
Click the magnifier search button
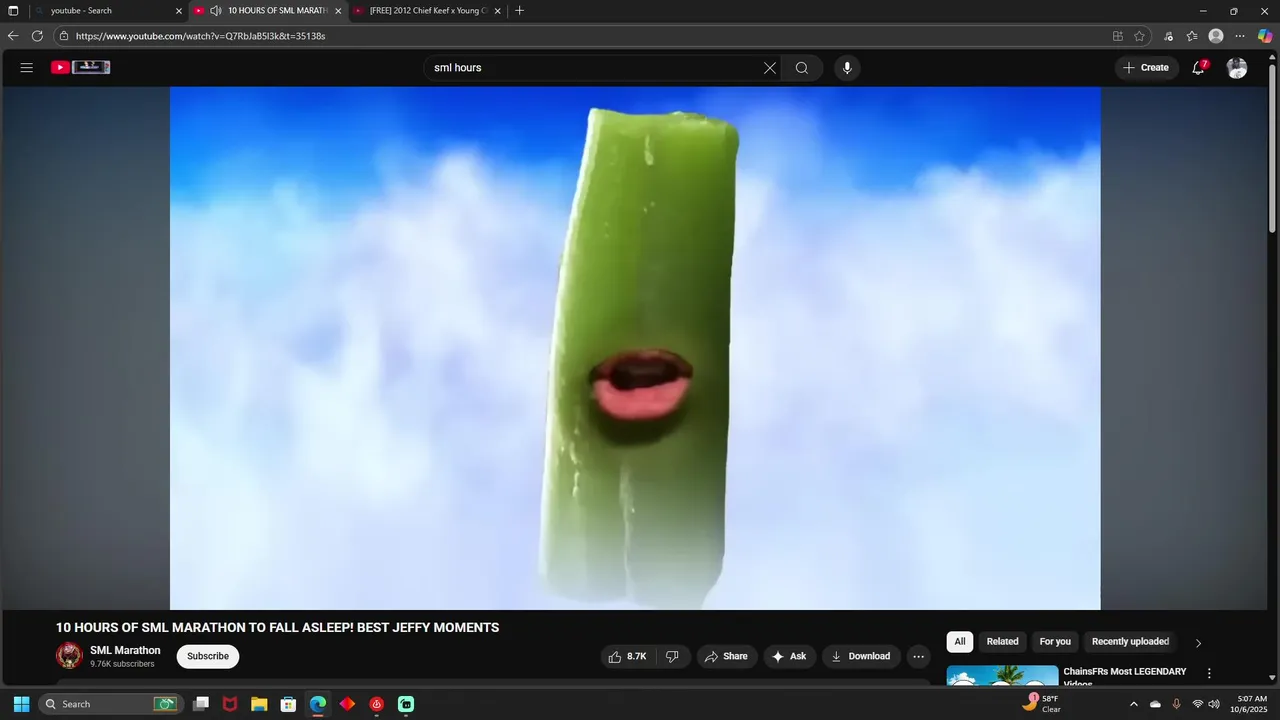(x=802, y=68)
